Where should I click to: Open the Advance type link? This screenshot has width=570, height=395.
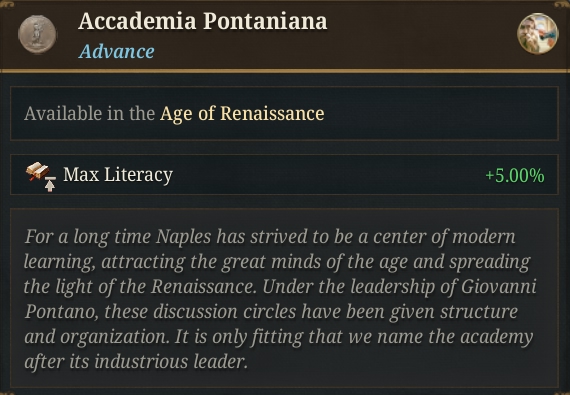[x=117, y=51]
